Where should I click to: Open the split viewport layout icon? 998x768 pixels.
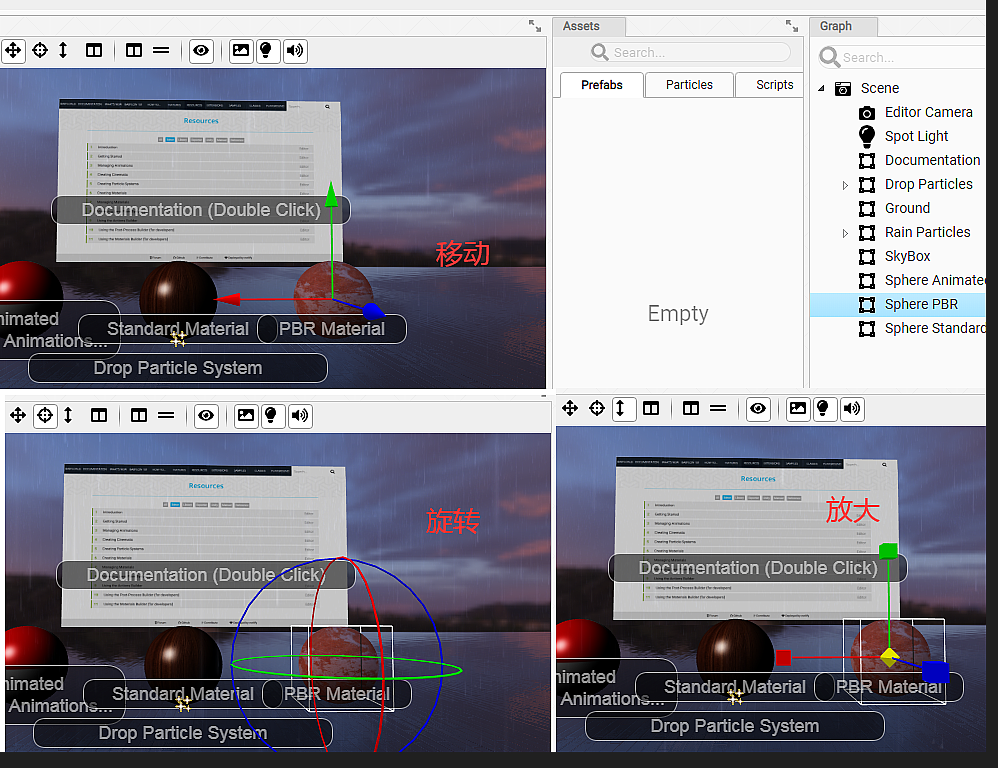94,51
